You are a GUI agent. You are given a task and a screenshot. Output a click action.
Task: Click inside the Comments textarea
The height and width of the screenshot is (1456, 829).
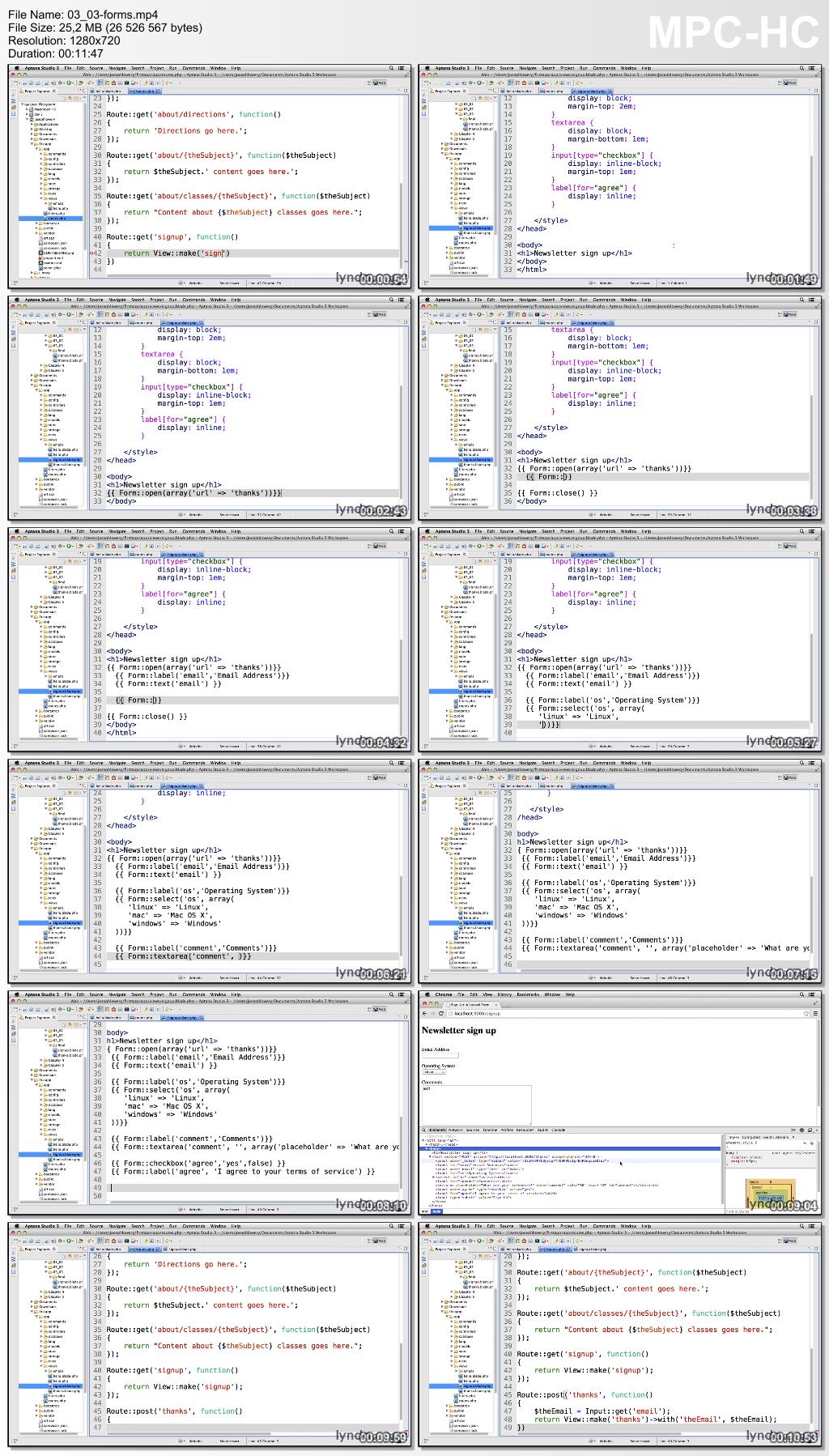(x=475, y=1105)
